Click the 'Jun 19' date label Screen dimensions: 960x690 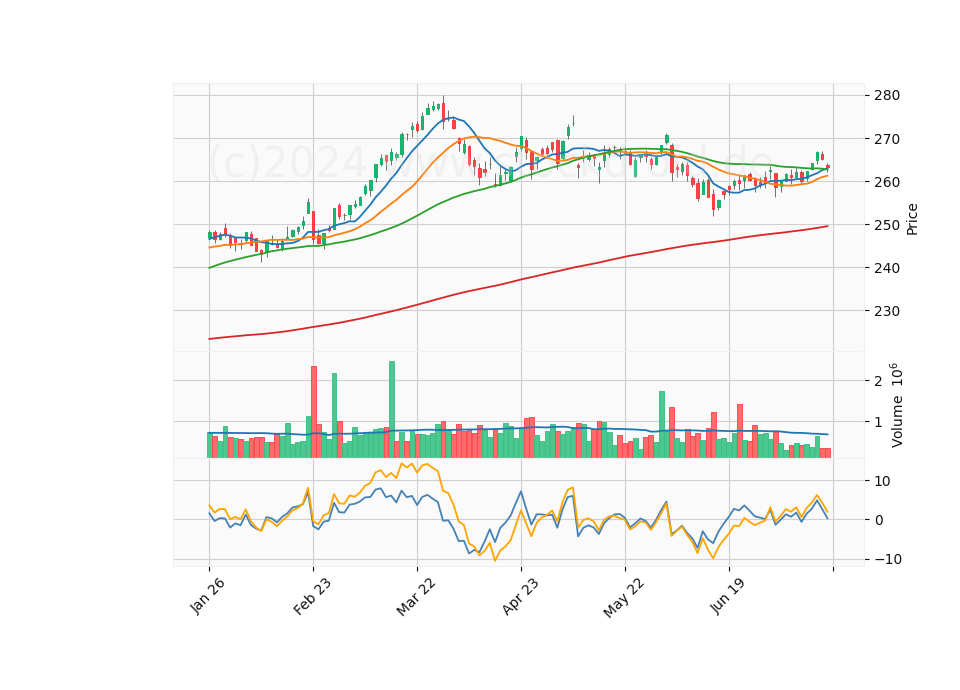click(x=728, y=596)
